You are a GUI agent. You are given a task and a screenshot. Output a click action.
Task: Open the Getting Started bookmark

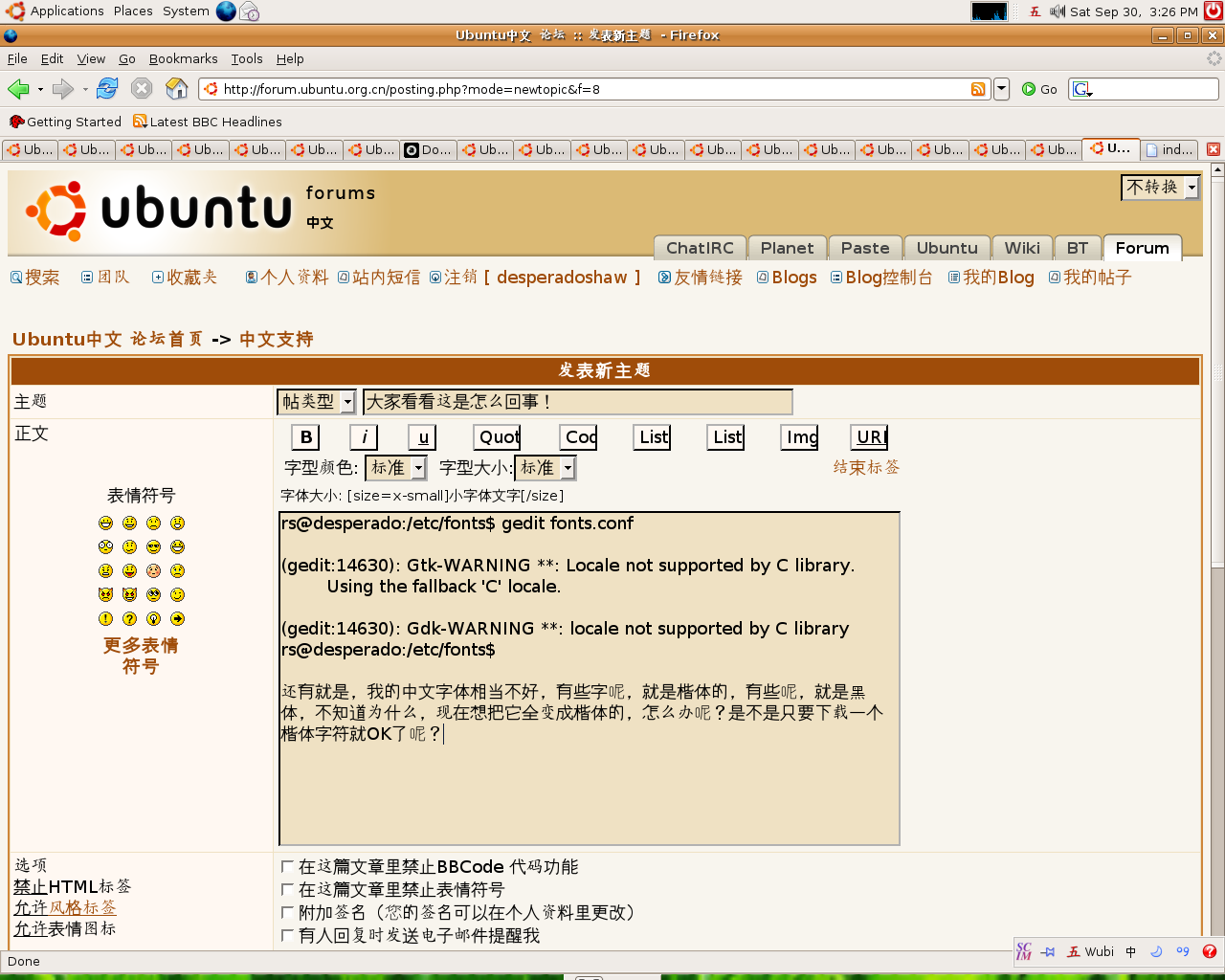65,122
